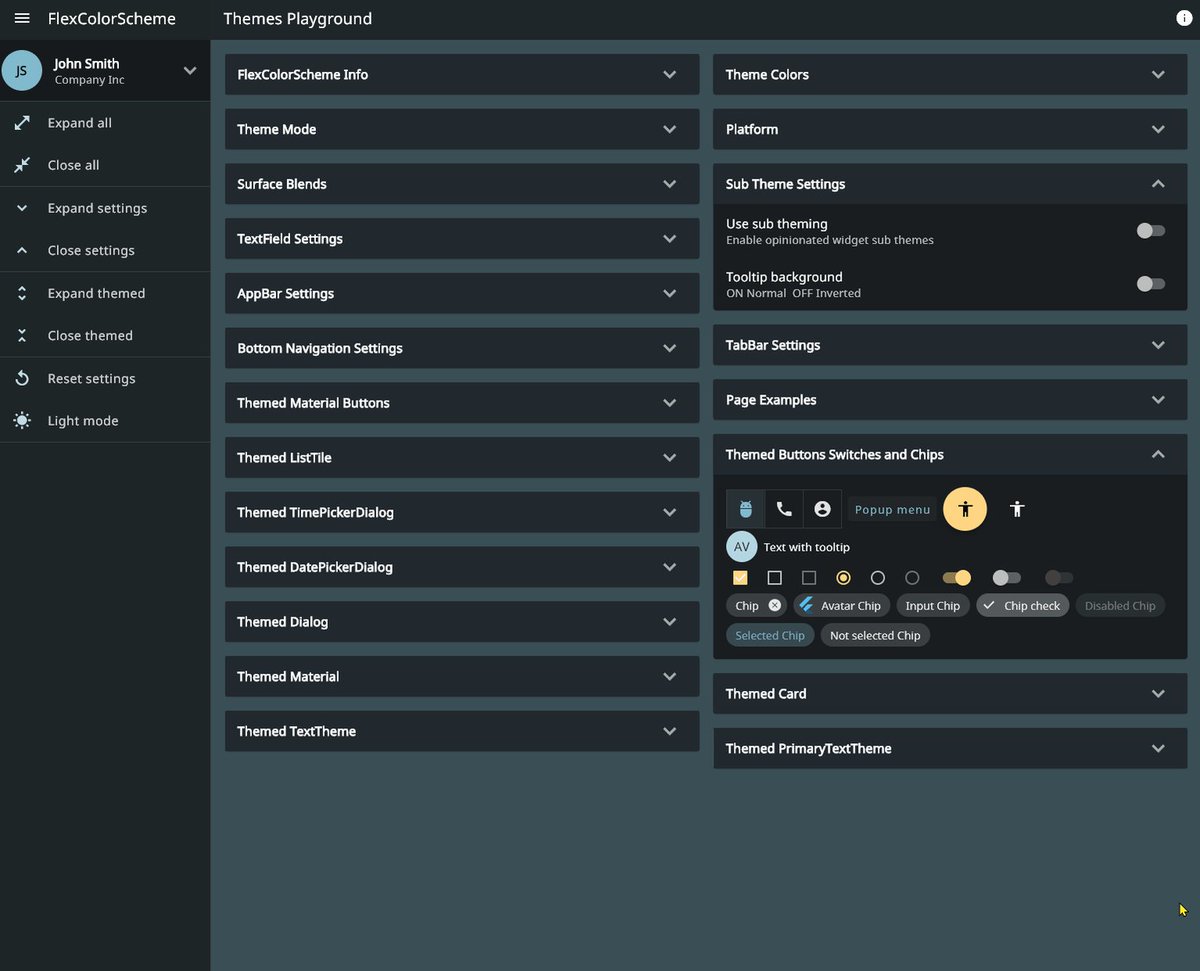Click the Close themed fold icon
The height and width of the screenshot is (971, 1200).
tap(22, 335)
